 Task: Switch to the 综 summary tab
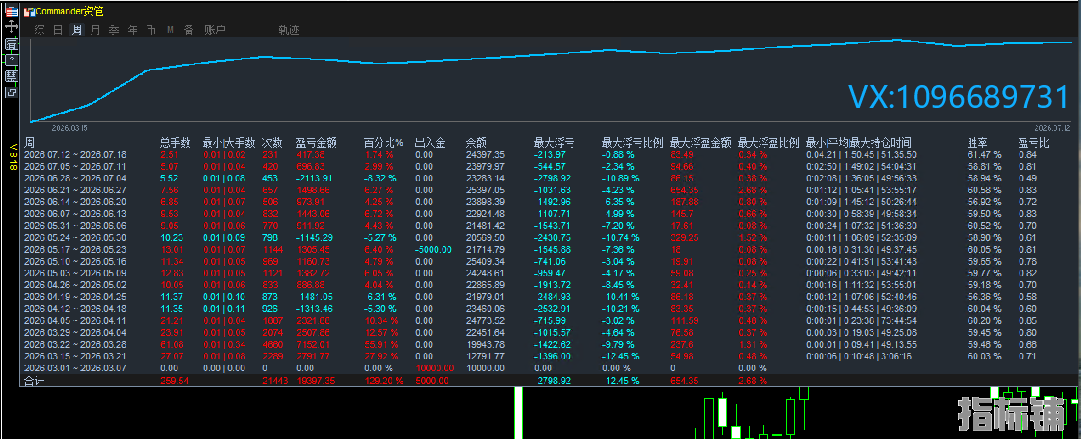click(x=39, y=30)
